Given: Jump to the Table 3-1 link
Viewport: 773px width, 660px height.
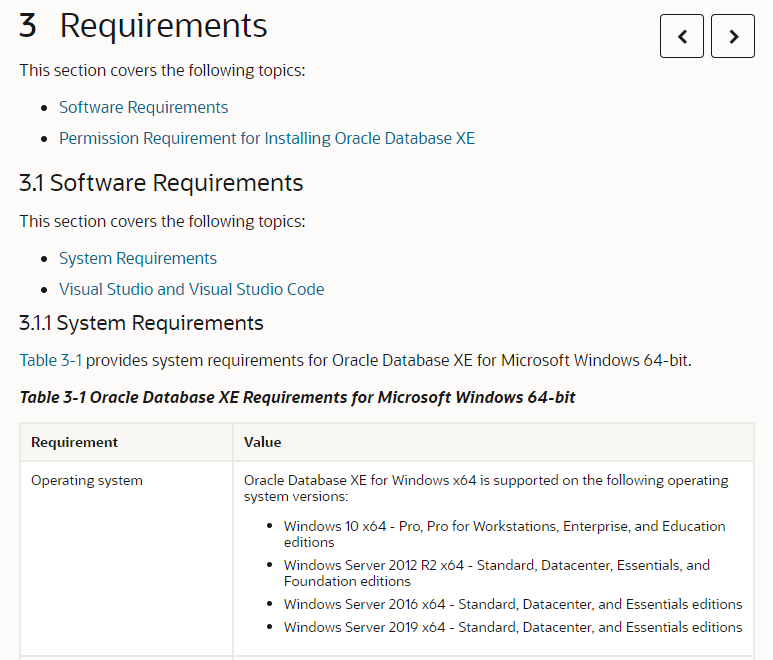Looking at the screenshot, I should (50, 360).
